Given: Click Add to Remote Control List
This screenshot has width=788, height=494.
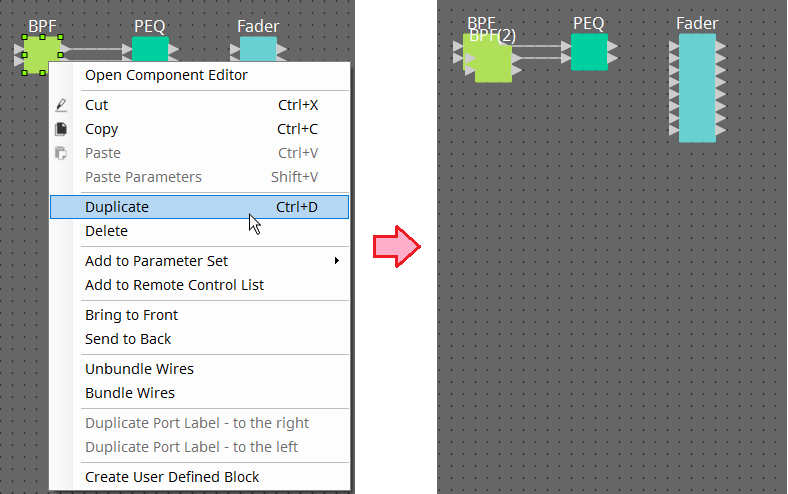Looking at the screenshot, I should click(x=174, y=285).
